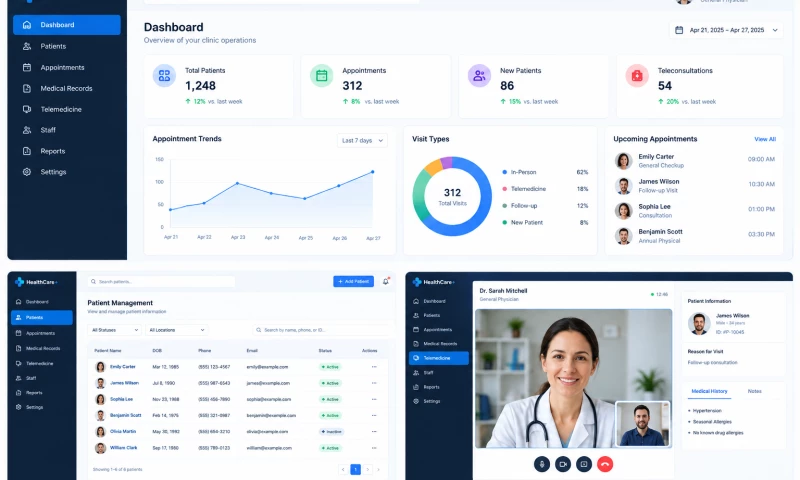The image size is (800, 480).
Task: Focus the Search patients field in top bar
Action: point(161,282)
